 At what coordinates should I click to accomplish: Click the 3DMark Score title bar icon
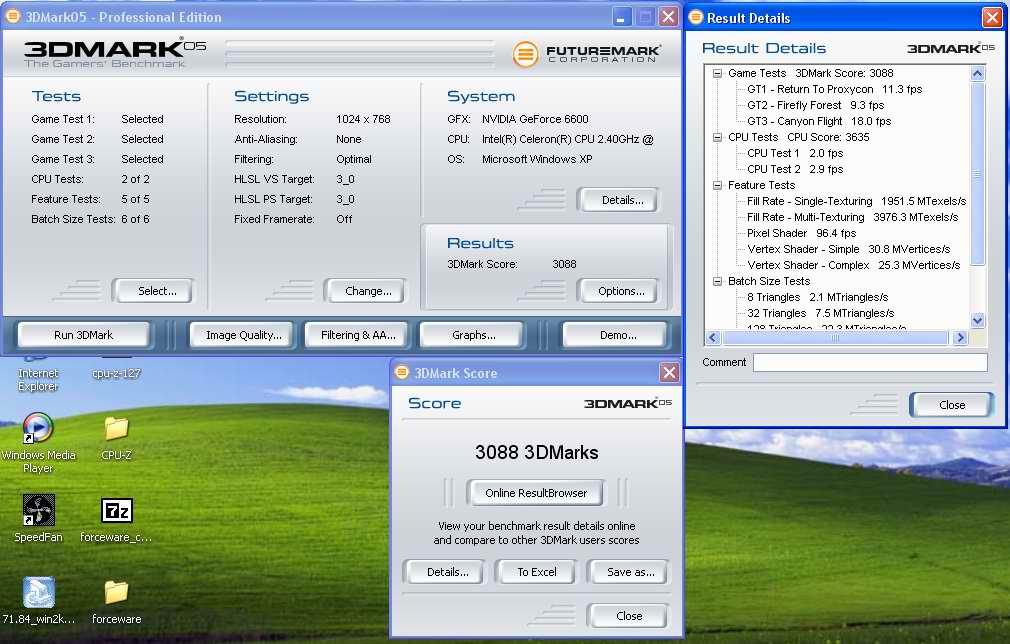pyautogui.click(x=402, y=372)
